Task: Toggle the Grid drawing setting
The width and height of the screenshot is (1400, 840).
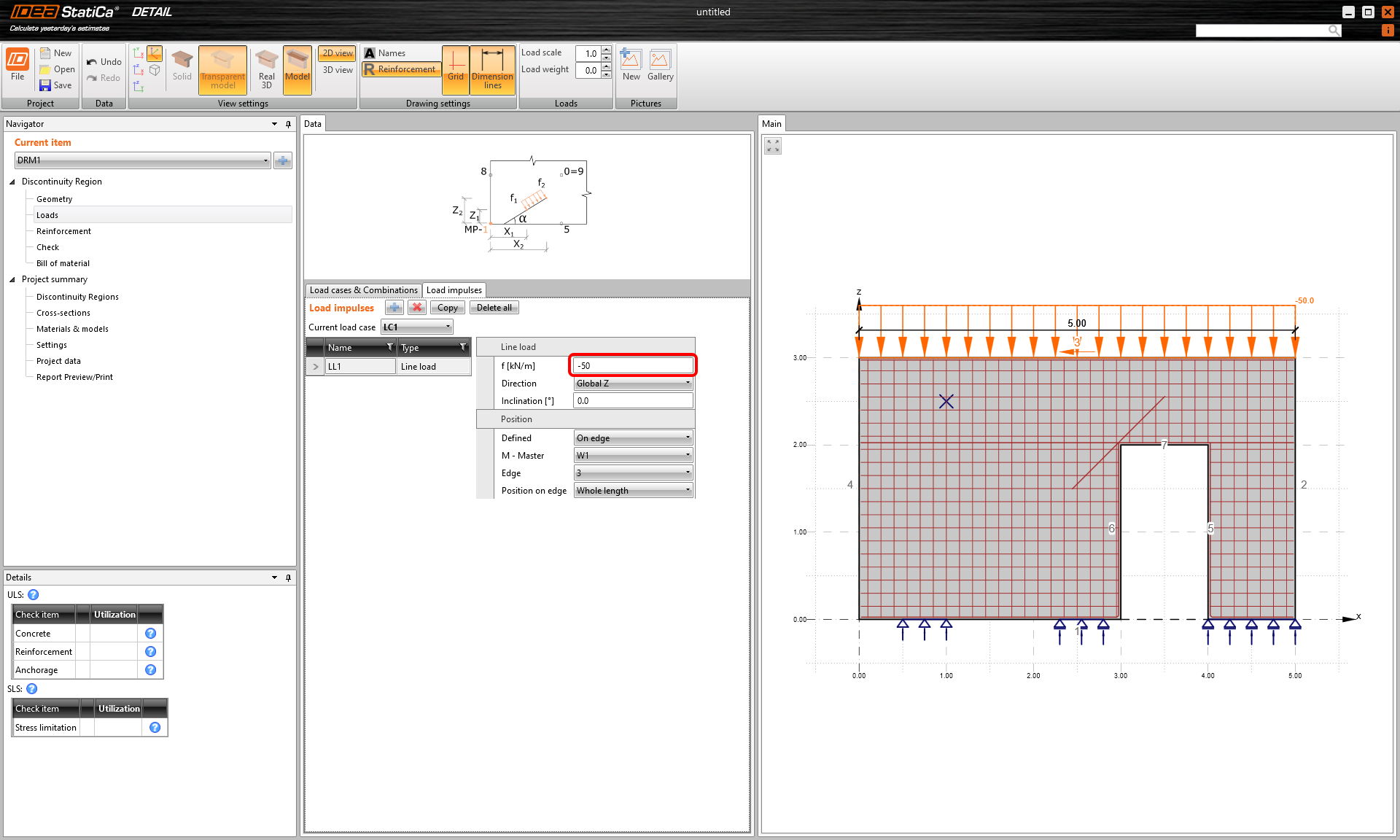Action: [456, 69]
